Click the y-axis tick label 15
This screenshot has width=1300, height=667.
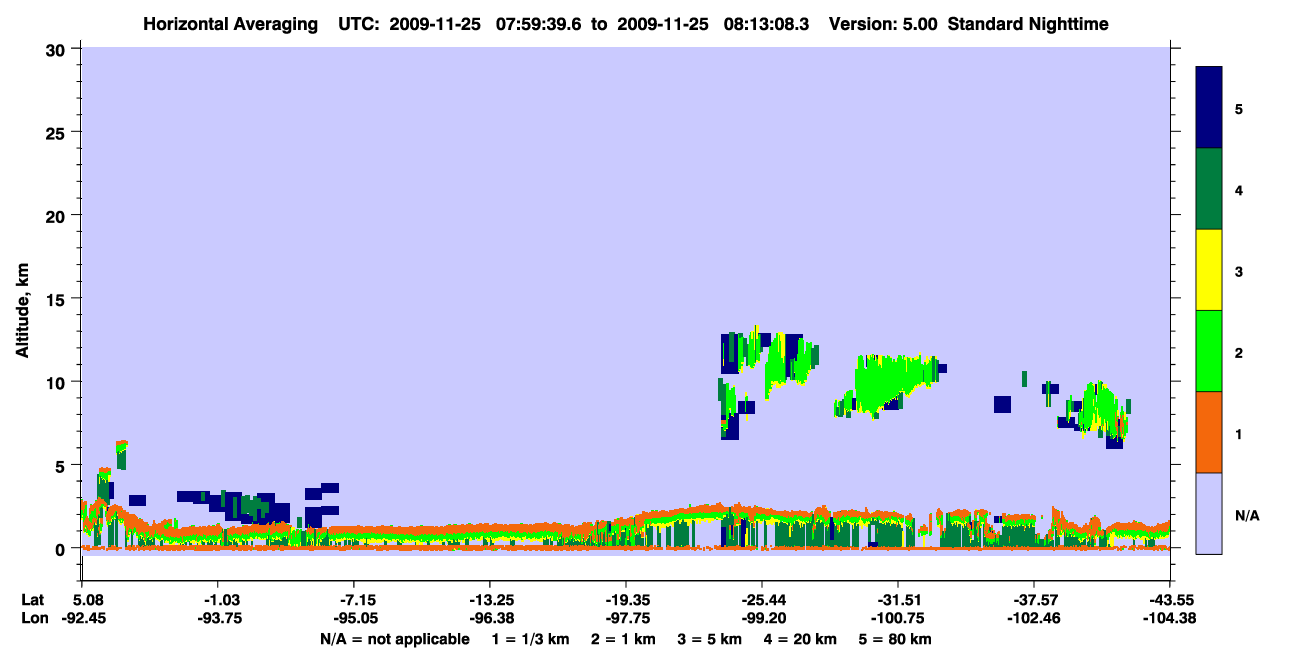point(58,299)
